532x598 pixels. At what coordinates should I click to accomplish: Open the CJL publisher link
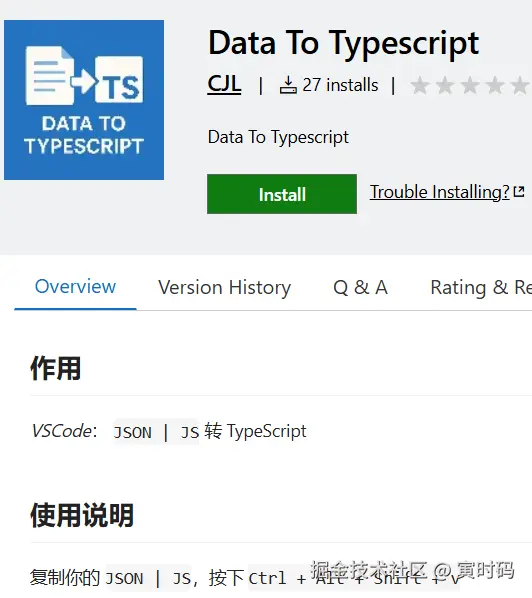pyautogui.click(x=224, y=84)
